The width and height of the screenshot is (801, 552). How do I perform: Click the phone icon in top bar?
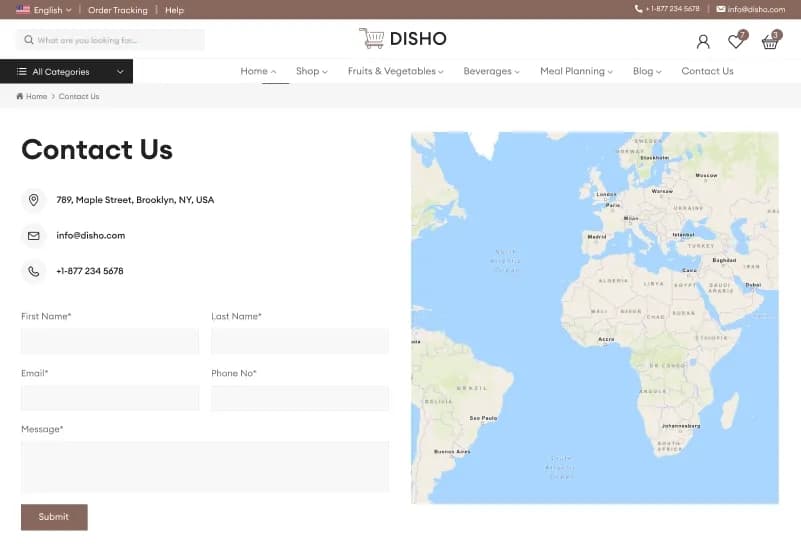coord(638,9)
